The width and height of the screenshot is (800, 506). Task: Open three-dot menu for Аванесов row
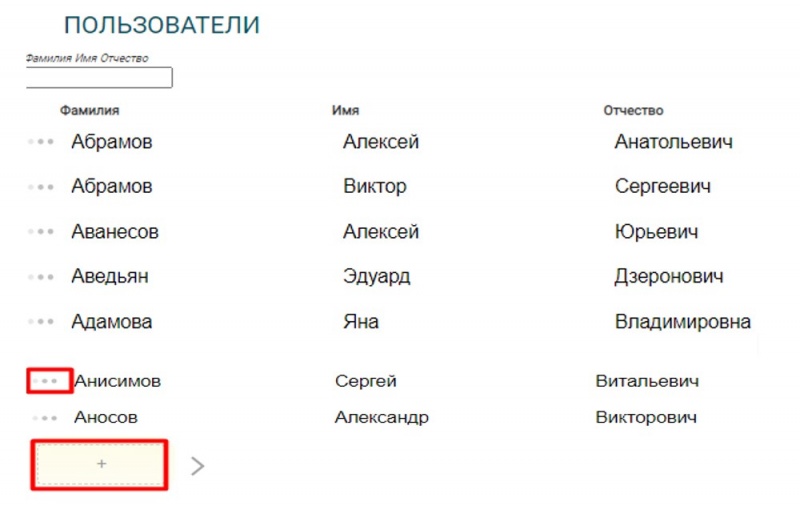coord(41,232)
